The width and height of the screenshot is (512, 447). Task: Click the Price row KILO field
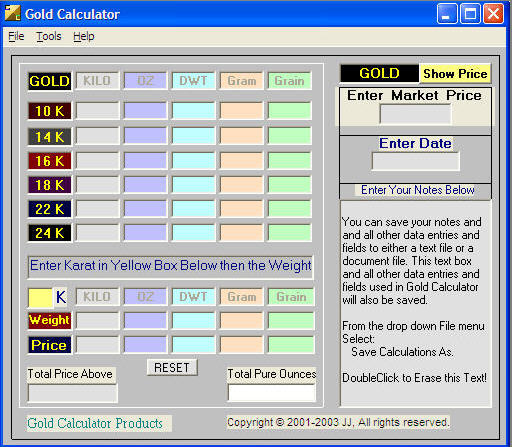click(97, 345)
